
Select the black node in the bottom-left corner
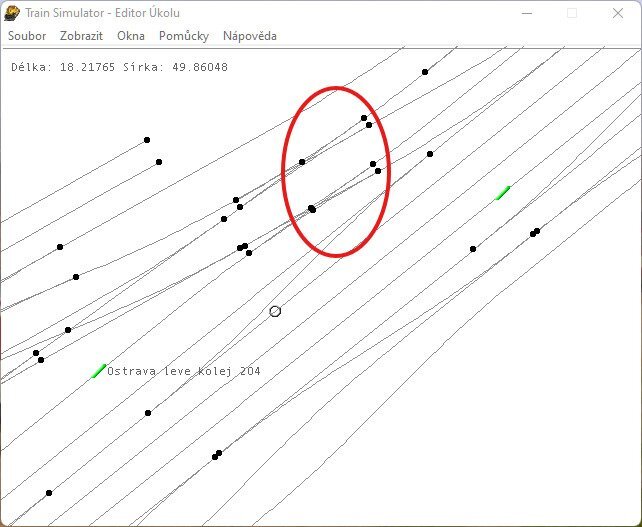point(49,493)
